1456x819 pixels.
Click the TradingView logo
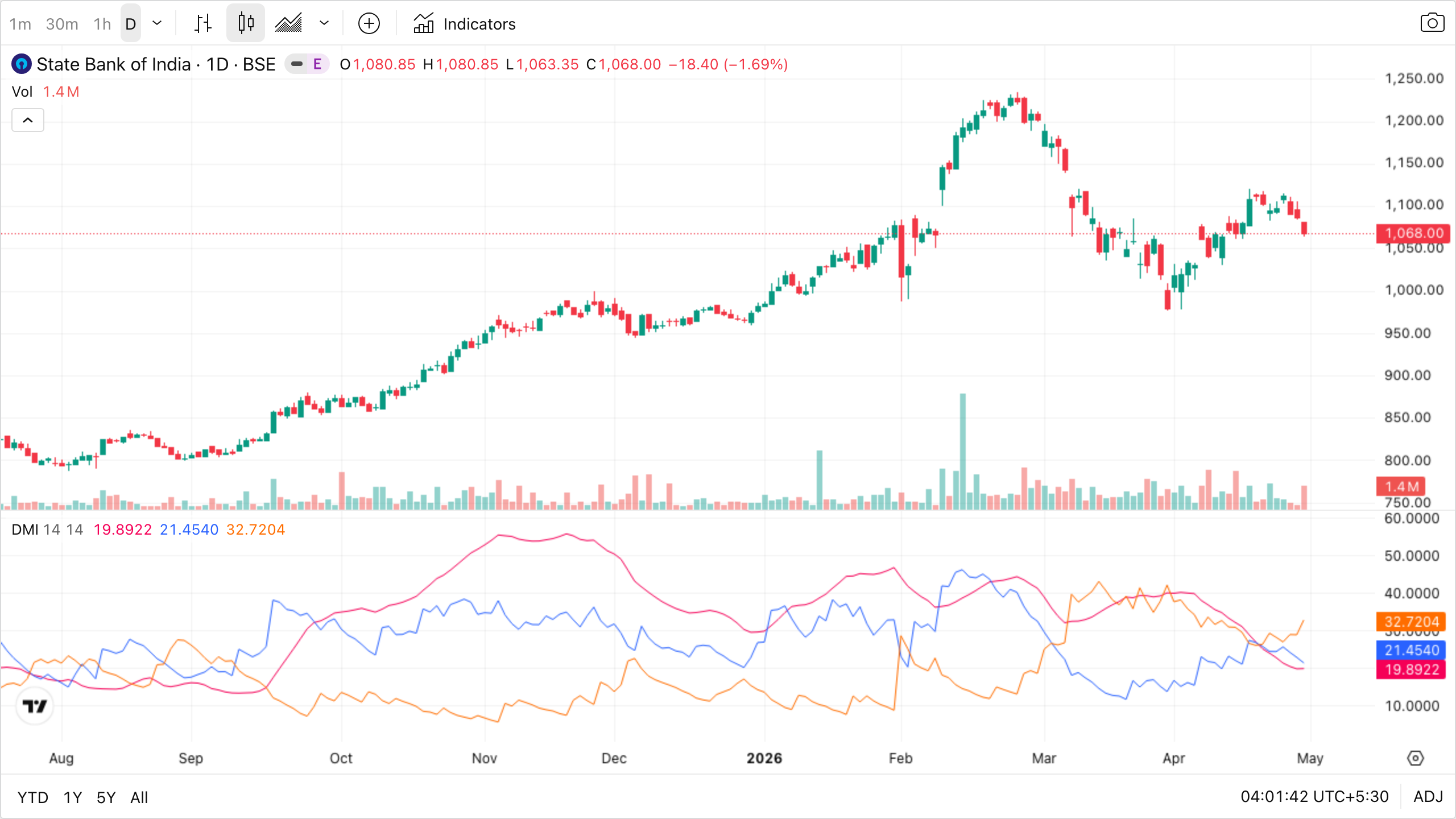[x=35, y=706]
